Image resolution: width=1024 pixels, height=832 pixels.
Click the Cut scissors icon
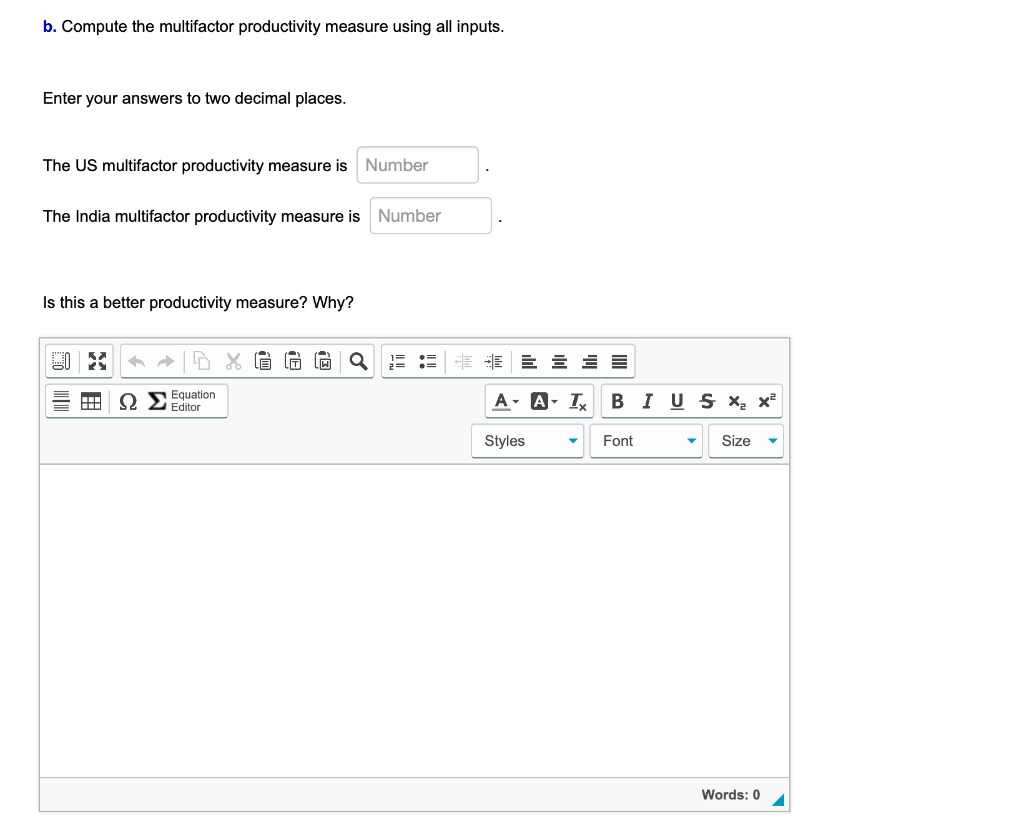[x=233, y=361]
